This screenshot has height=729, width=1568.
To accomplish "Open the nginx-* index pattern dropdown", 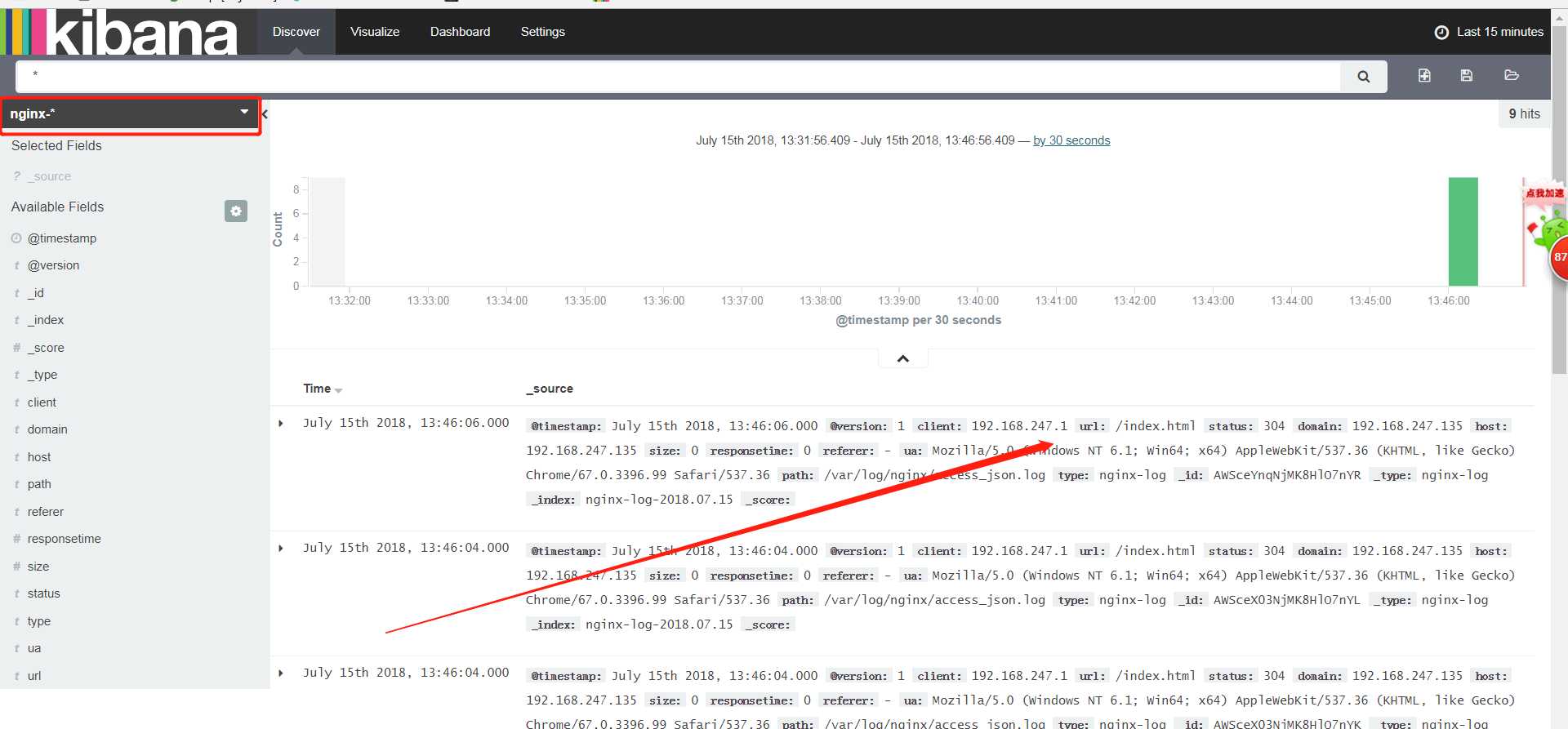I will click(131, 114).
